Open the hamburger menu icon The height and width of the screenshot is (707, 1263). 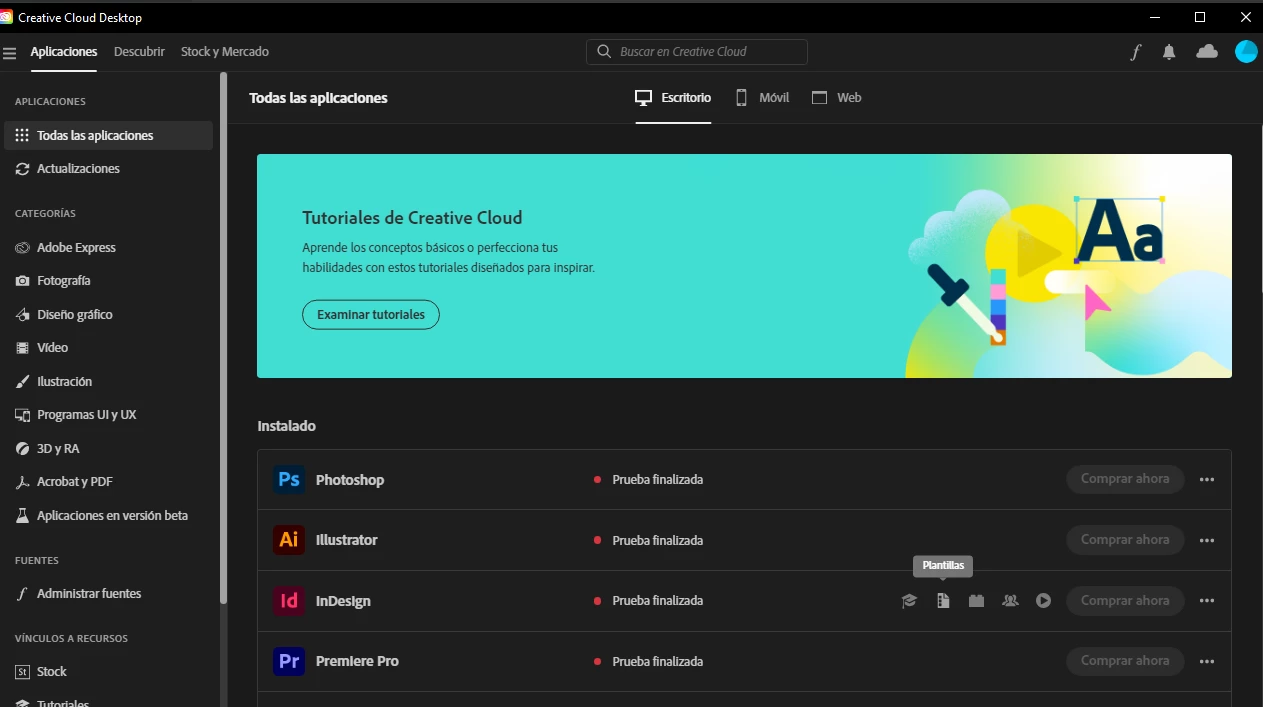coord(10,53)
